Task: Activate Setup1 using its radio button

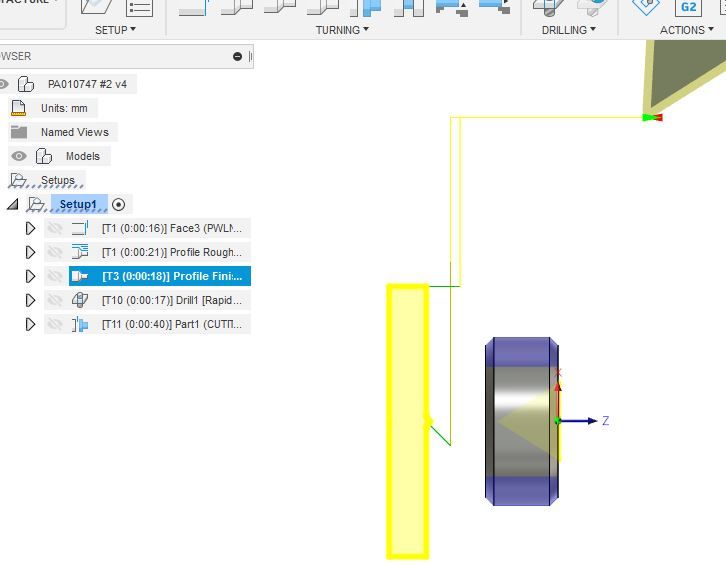Action: [x=119, y=204]
